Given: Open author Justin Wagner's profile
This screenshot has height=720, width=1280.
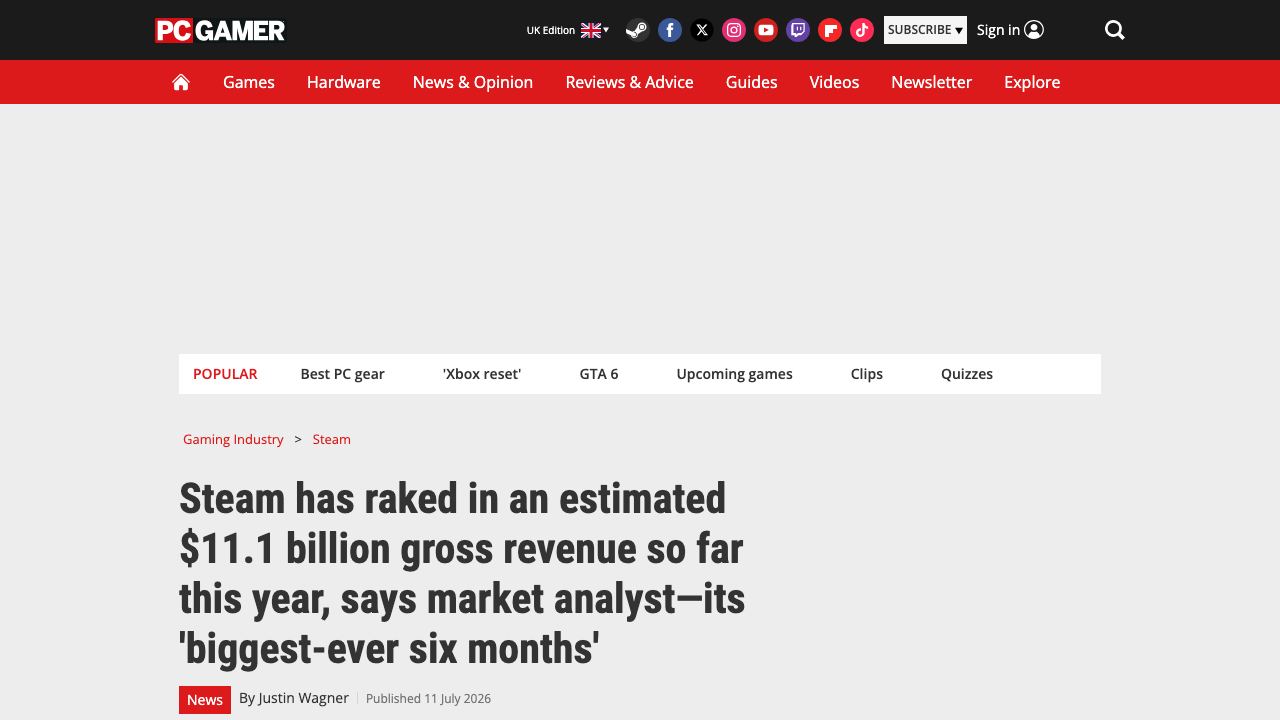Looking at the screenshot, I should [x=304, y=698].
